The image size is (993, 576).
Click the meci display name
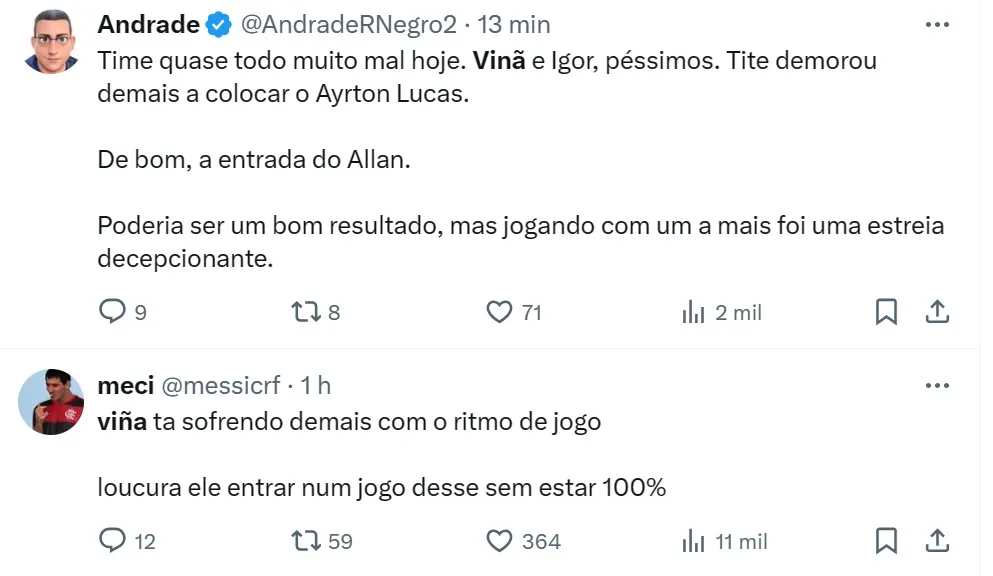point(124,385)
